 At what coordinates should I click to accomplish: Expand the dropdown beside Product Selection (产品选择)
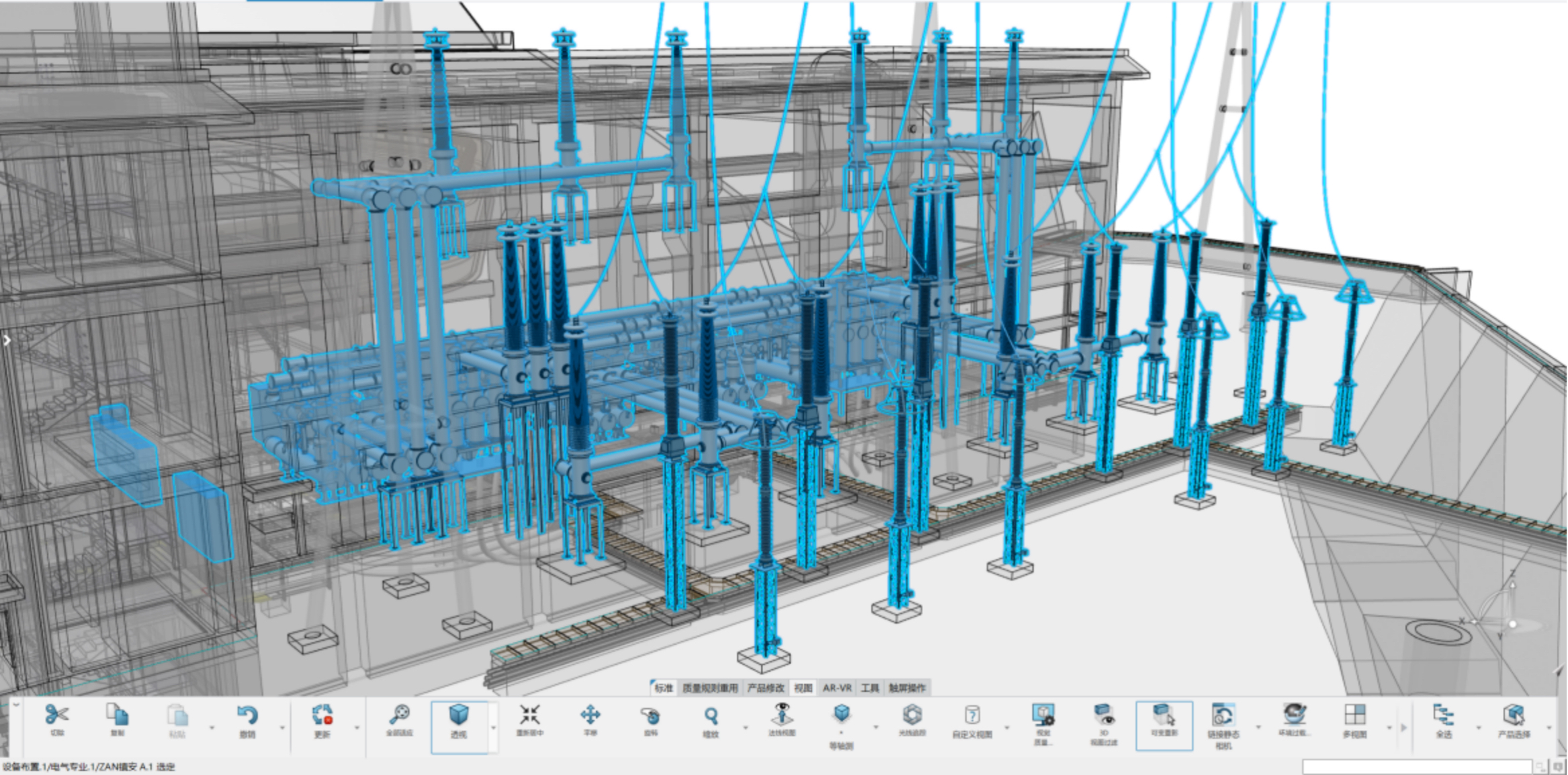[1549, 728]
